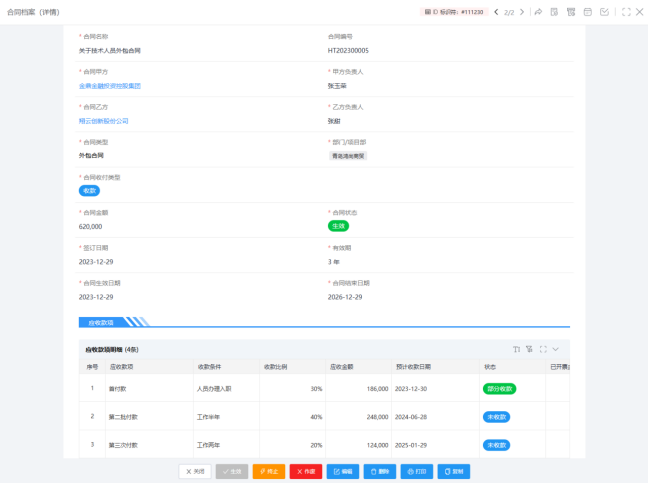This screenshot has width=648, height=483.
Task: Click the ID identifier #111230 badge
Action: click(x=454, y=12)
